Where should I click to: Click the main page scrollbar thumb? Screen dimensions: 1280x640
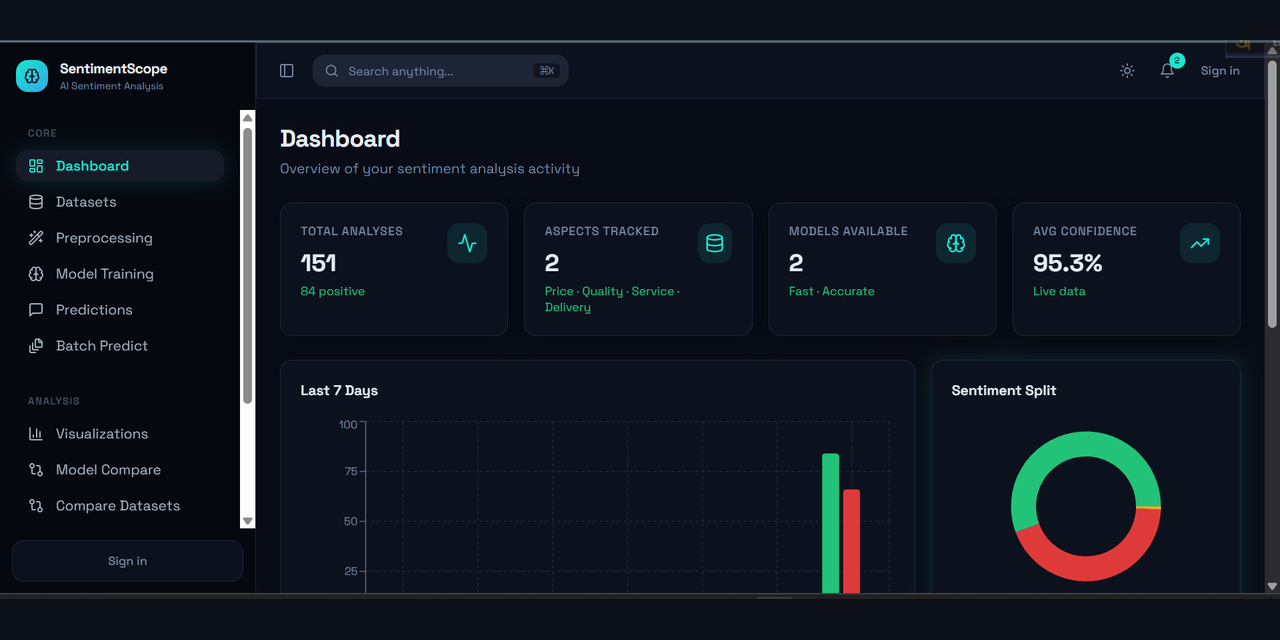coord(1272,192)
